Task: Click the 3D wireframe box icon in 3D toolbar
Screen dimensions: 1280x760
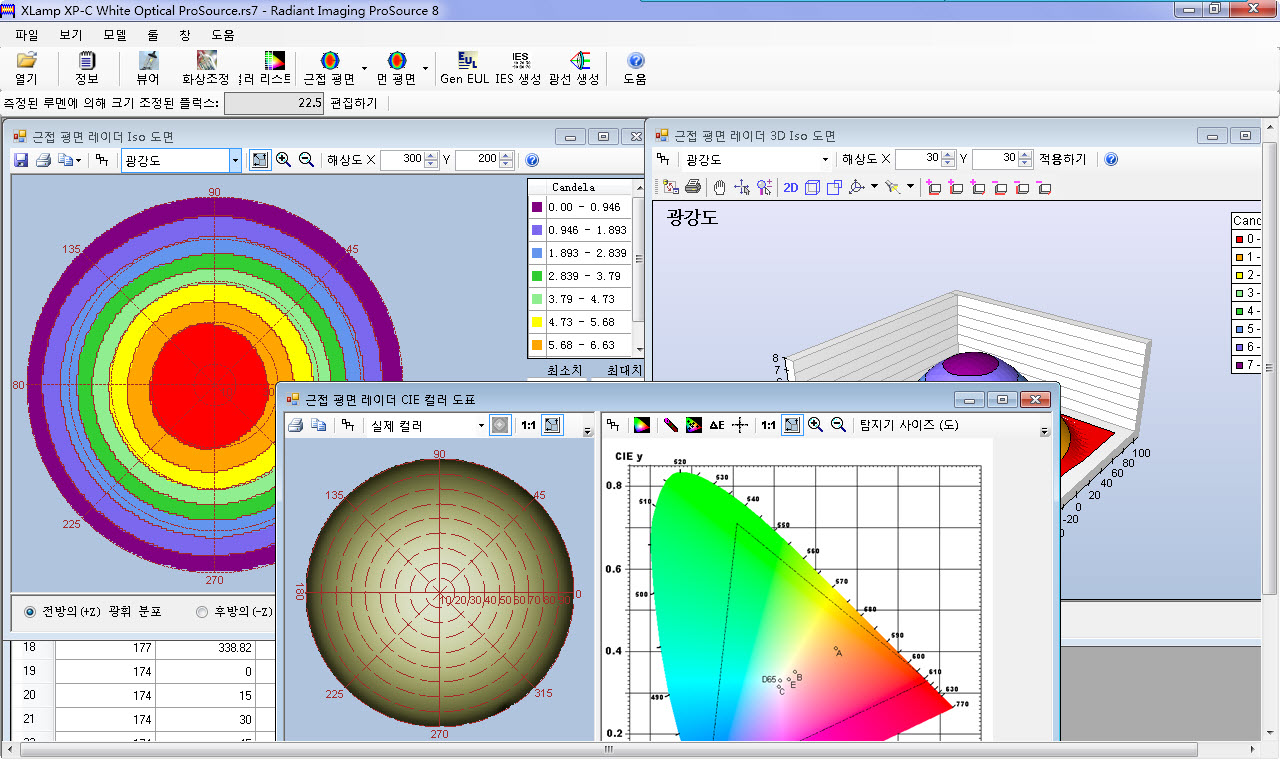Action: point(812,187)
